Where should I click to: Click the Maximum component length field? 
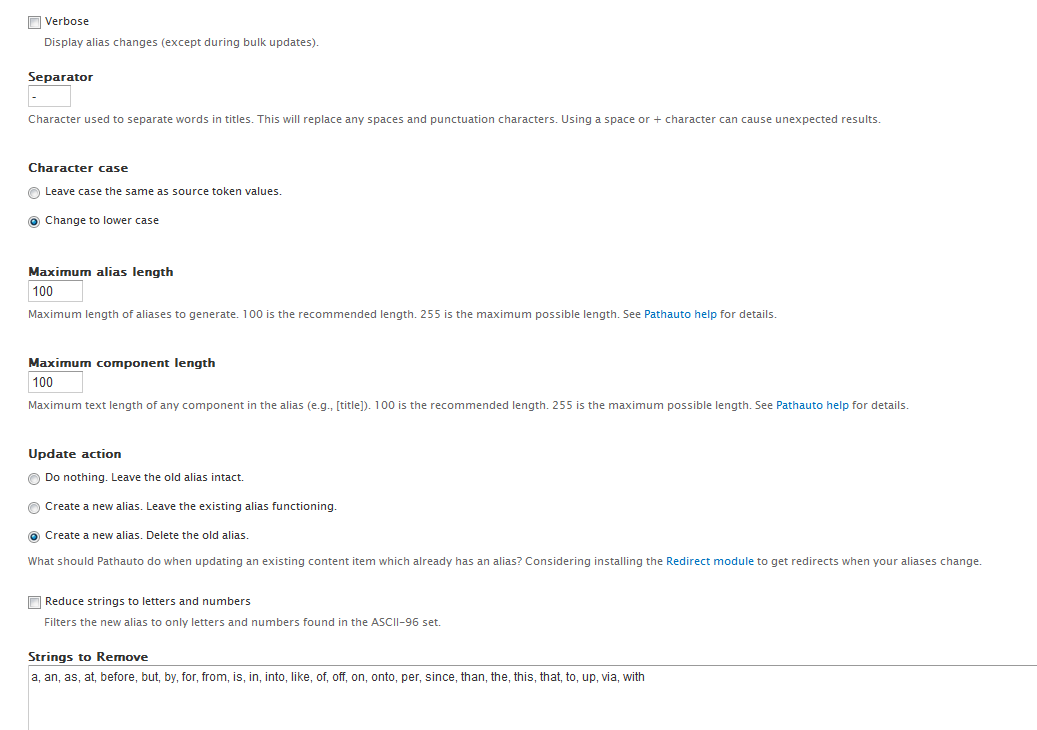[x=56, y=382]
